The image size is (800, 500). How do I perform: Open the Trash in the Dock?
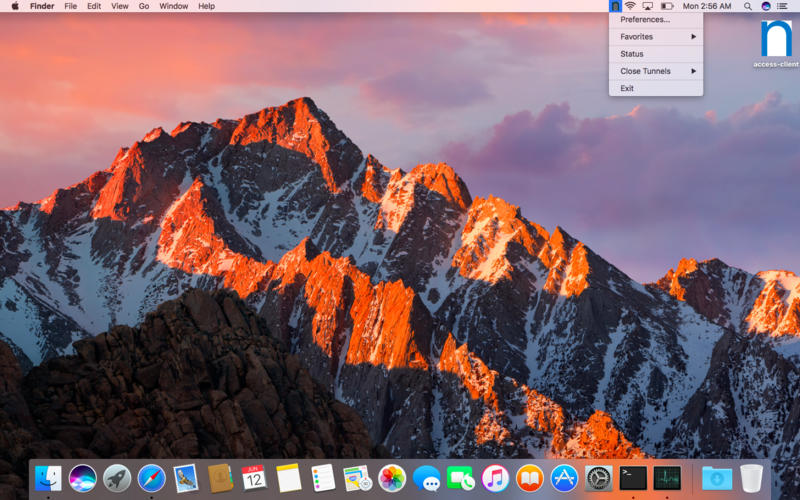coord(751,479)
